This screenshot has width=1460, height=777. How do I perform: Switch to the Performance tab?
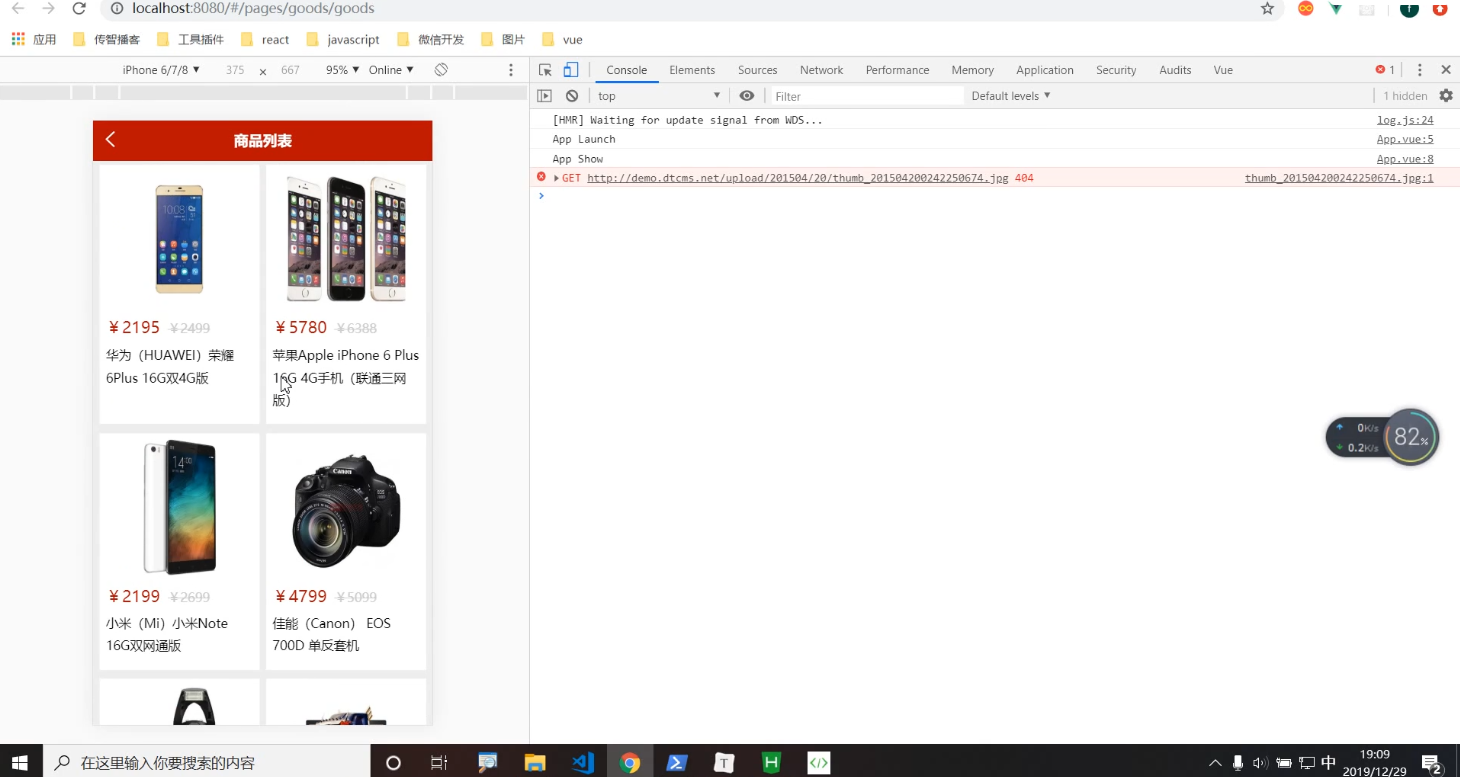coord(897,70)
